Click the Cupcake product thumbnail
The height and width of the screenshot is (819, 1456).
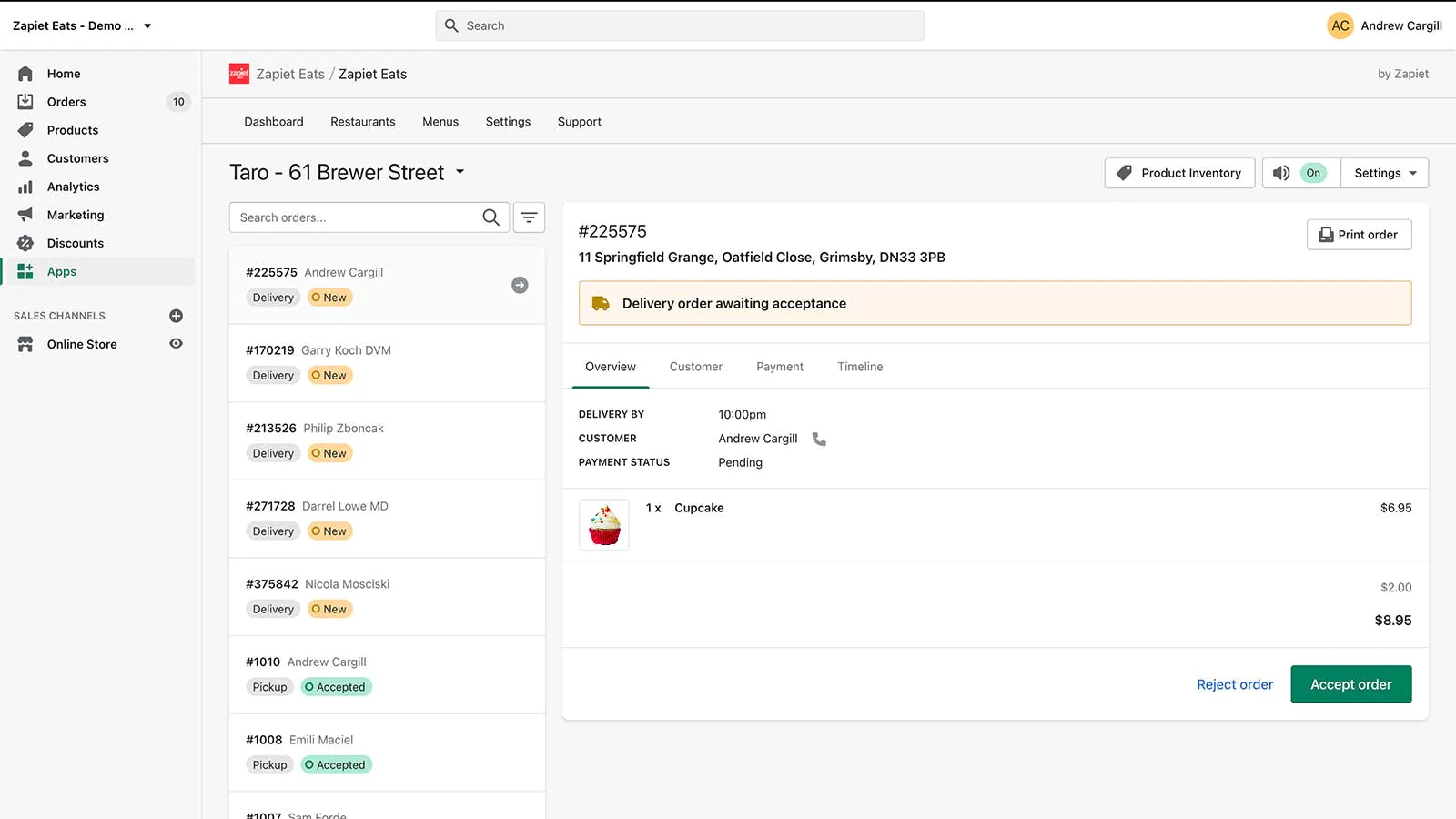click(604, 525)
